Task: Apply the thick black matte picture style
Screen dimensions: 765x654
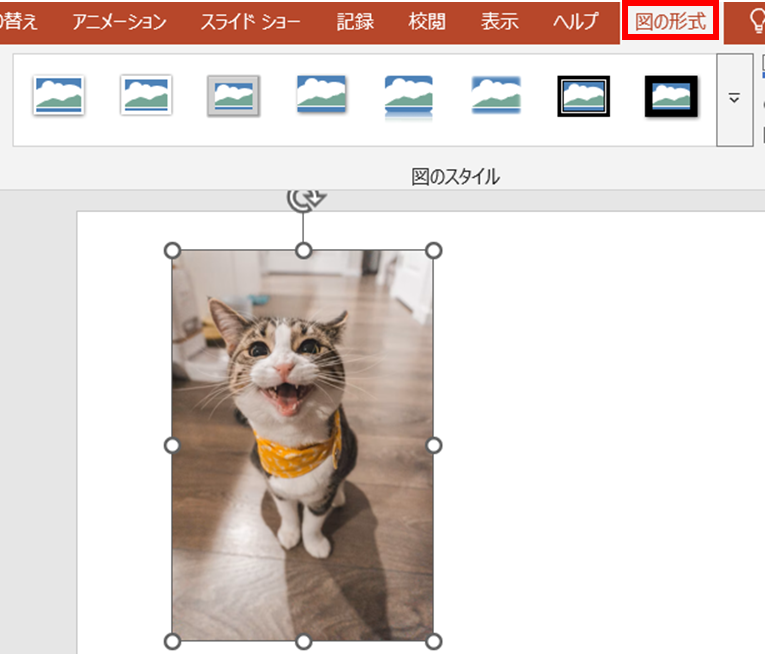Action: pos(671,96)
